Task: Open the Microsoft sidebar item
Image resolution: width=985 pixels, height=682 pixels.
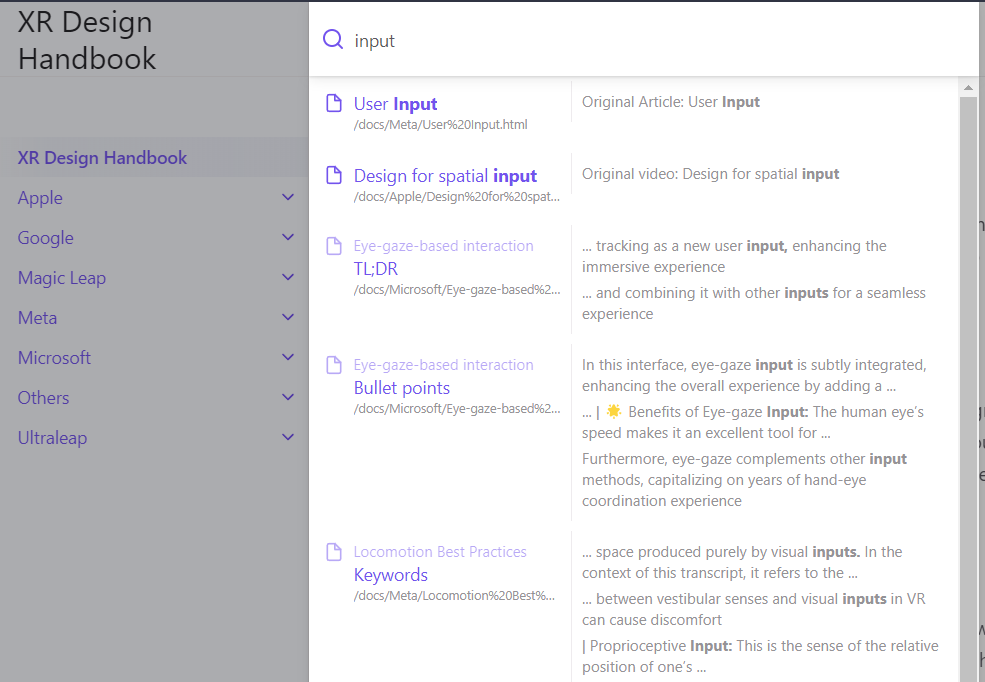Action: tap(54, 358)
